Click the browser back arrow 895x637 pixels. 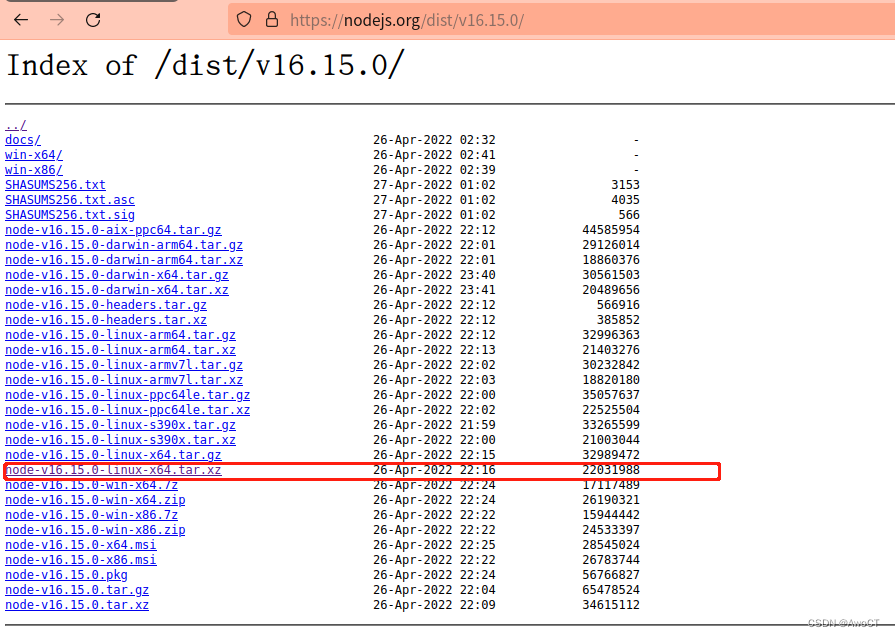[x=21, y=20]
